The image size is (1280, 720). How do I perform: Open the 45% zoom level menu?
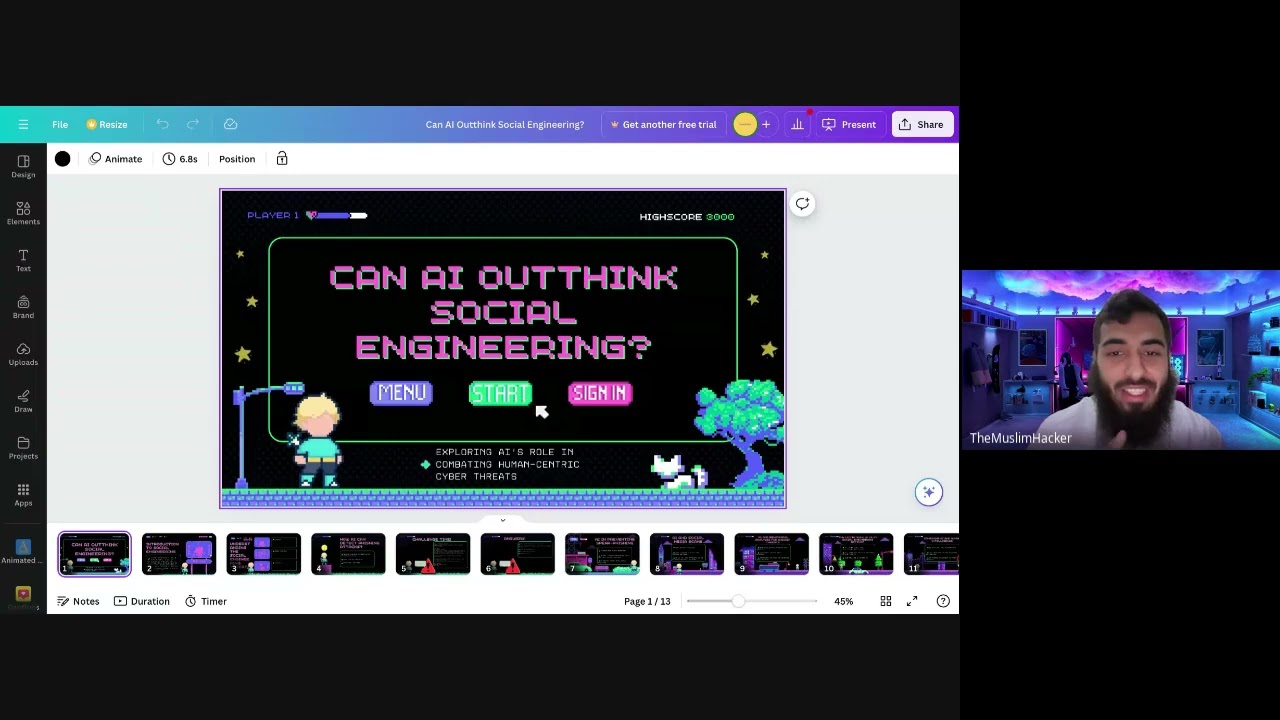click(844, 601)
